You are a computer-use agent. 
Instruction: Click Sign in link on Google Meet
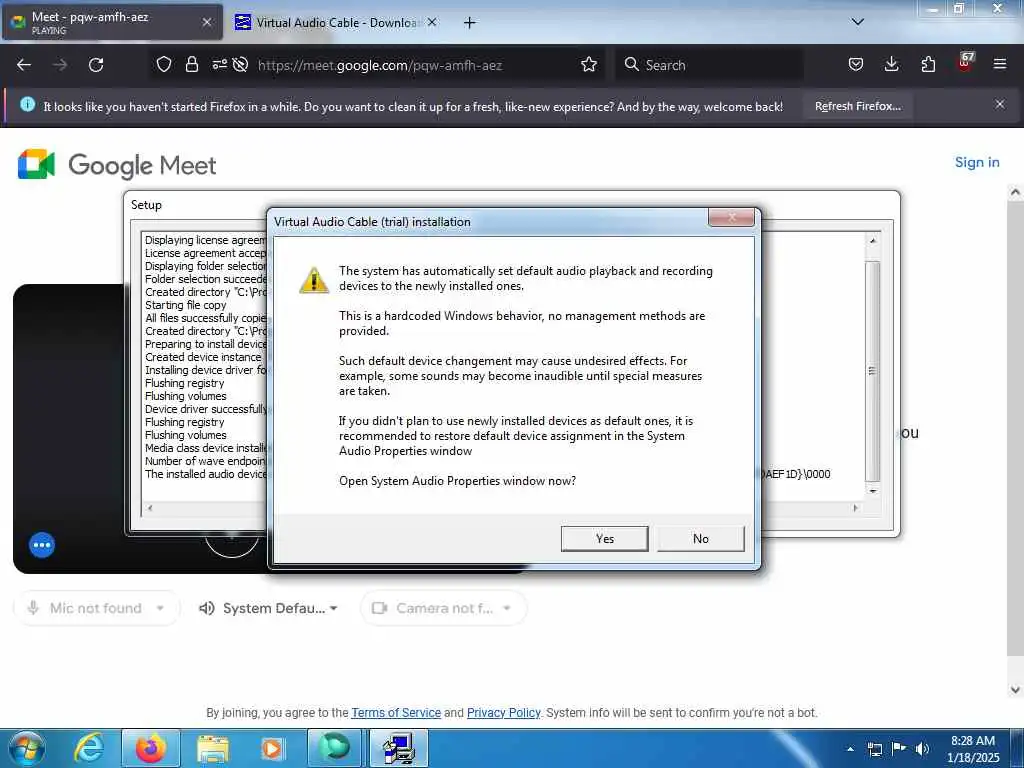tap(977, 163)
